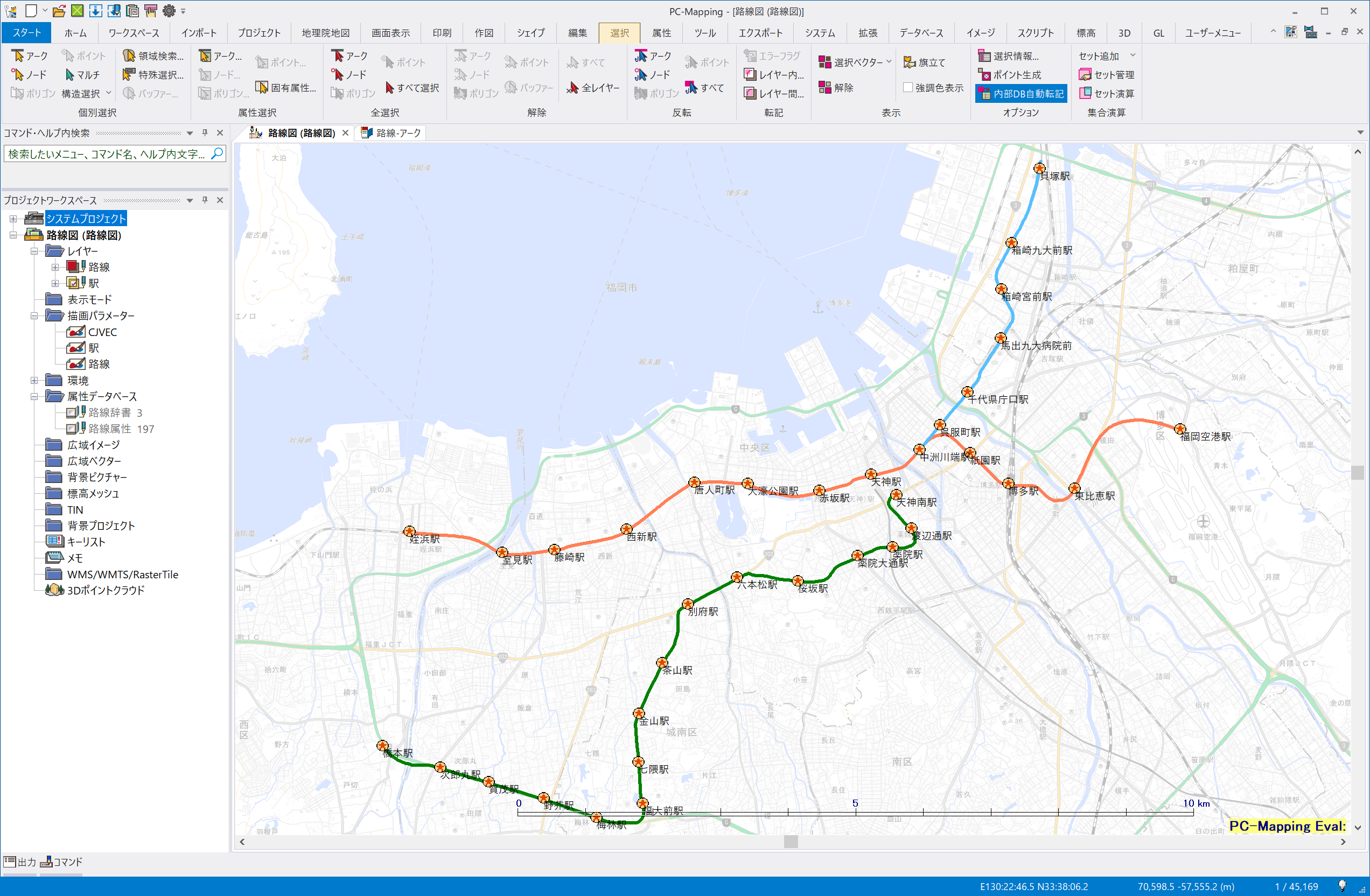Viewport: 1370px width, 896px height.
Task: Click the map scale 1 / 45,169 value
Action: pyautogui.click(x=1296, y=886)
